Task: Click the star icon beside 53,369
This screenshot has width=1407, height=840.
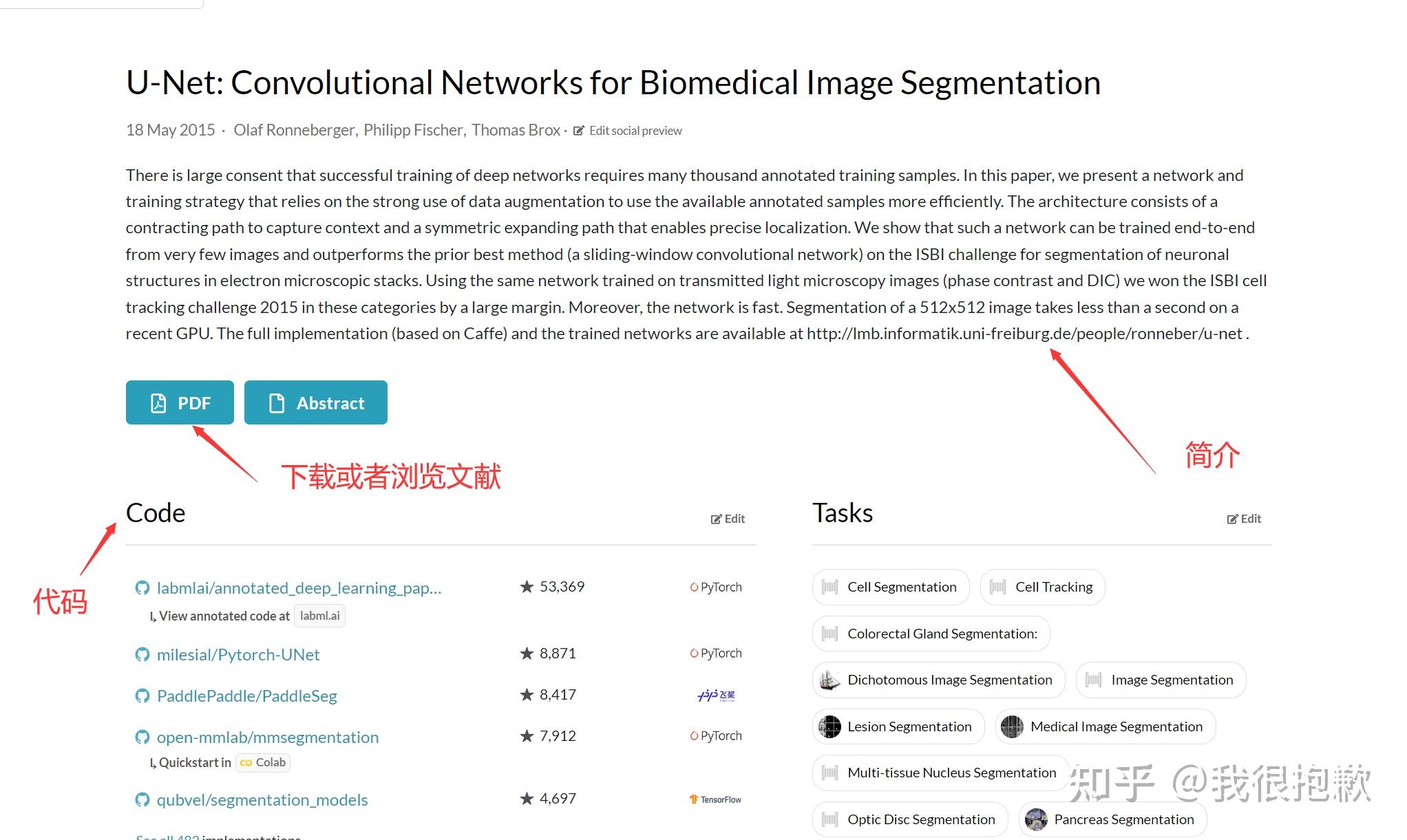Action: click(527, 587)
